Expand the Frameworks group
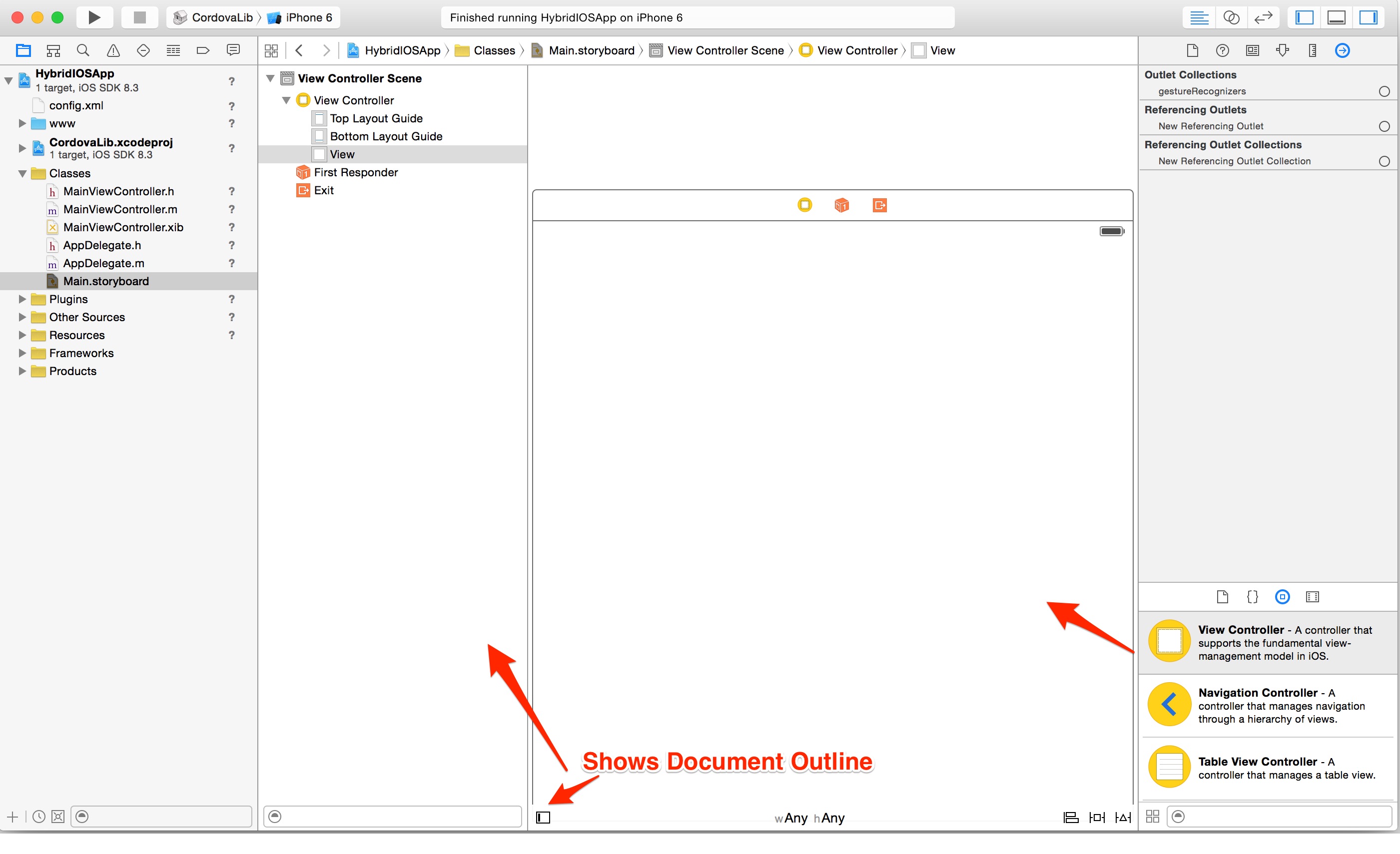Screen dimensions: 1400x854 (22, 353)
